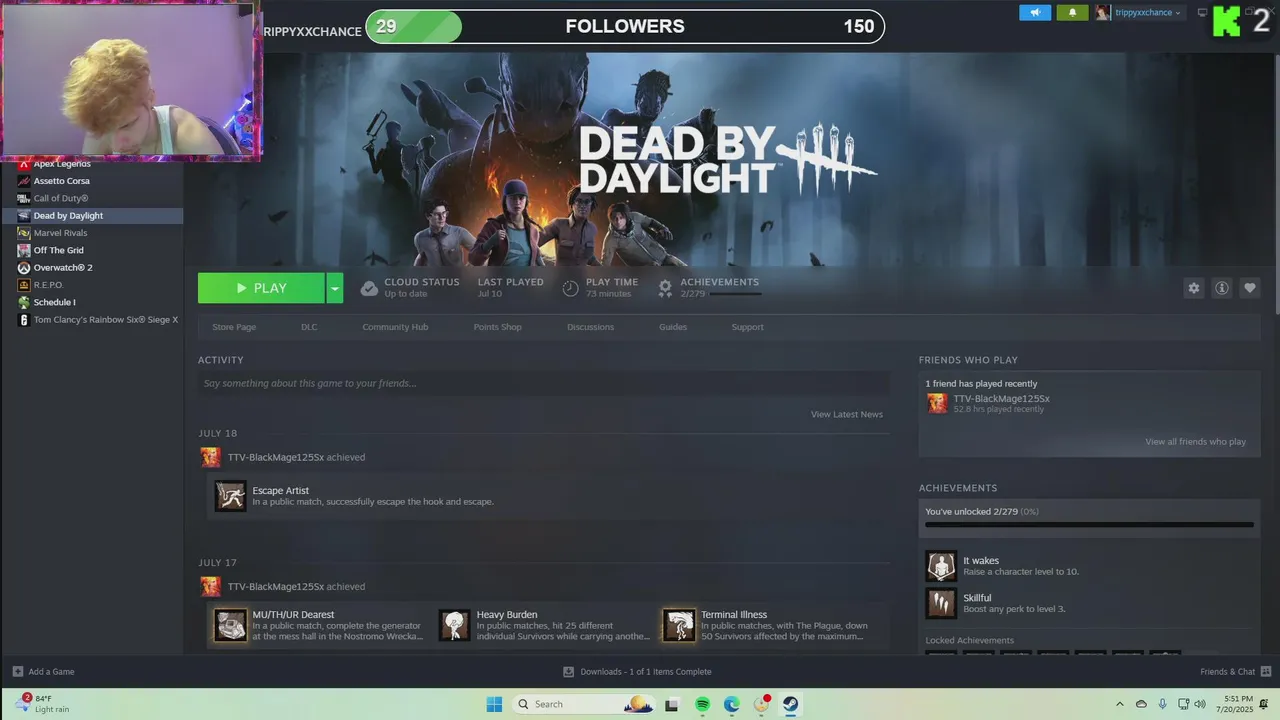Open Microsoft Edge from the taskbar
1280x720 pixels.
tap(732, 704)
